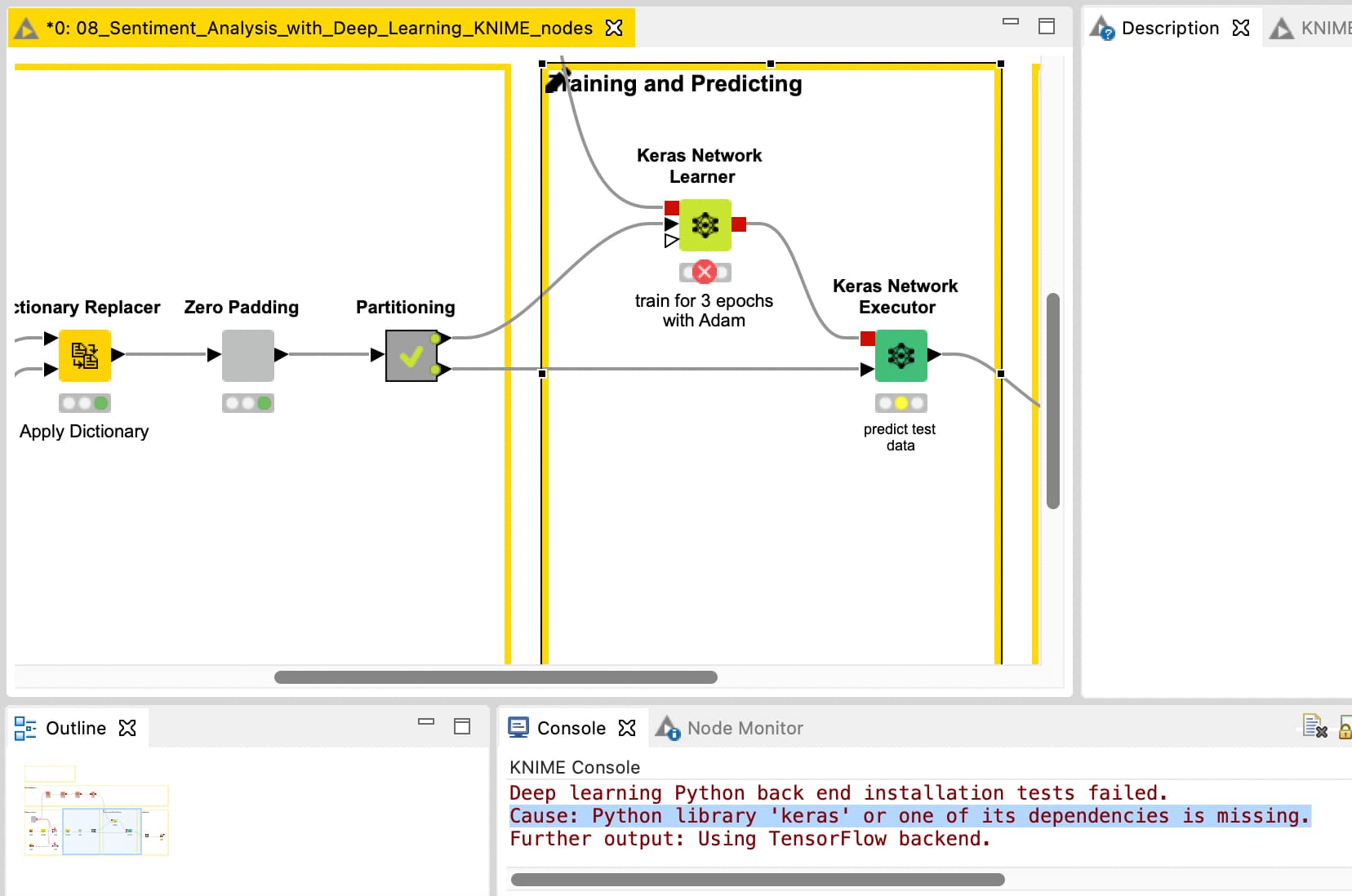
Task: Click the Zero Padding output port arrow
Action: (282, 354)
